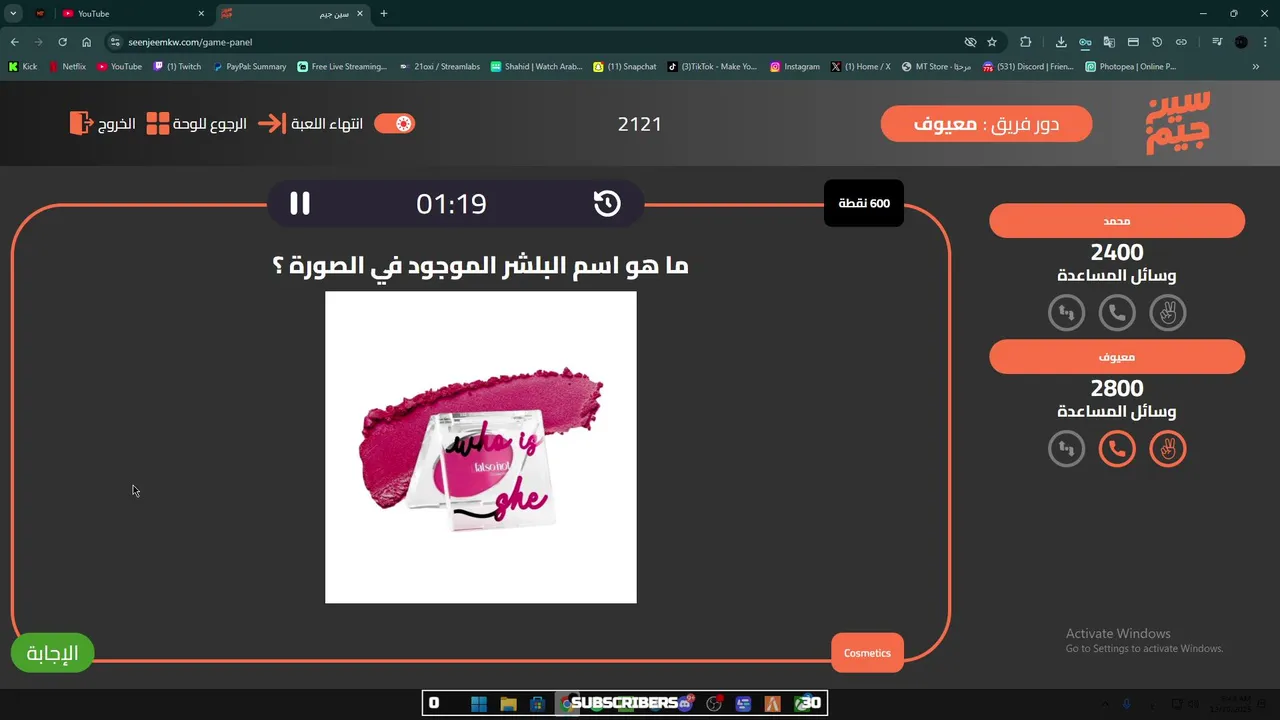Viewport: 1280px width, 720px height.
Task: Open a new browser tab
Action: [384, 14]
